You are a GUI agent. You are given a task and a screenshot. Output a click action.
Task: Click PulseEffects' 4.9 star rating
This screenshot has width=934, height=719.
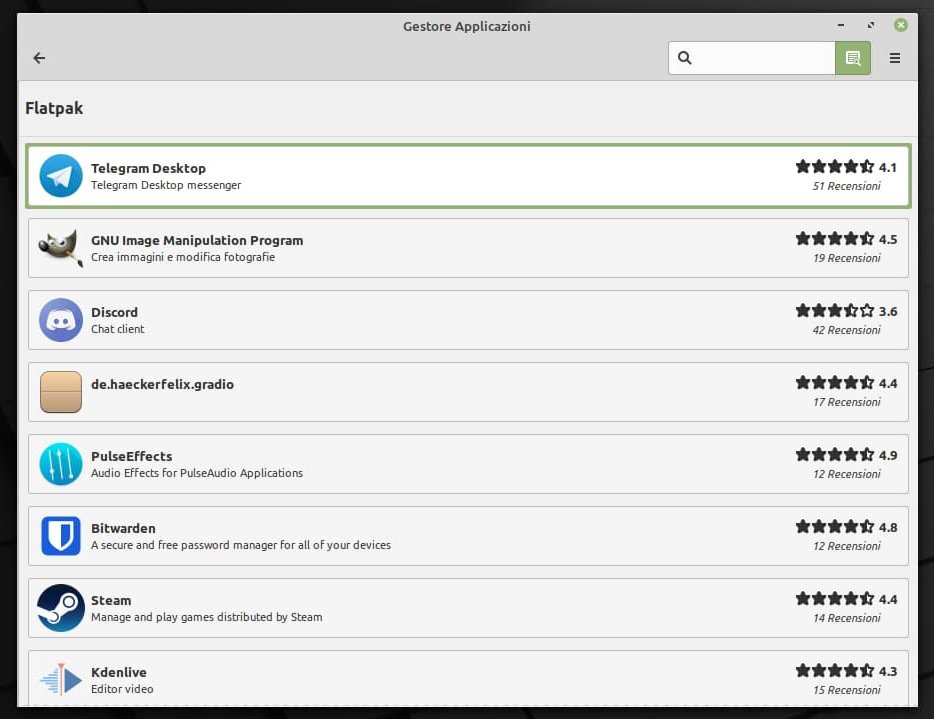(846, 455)
